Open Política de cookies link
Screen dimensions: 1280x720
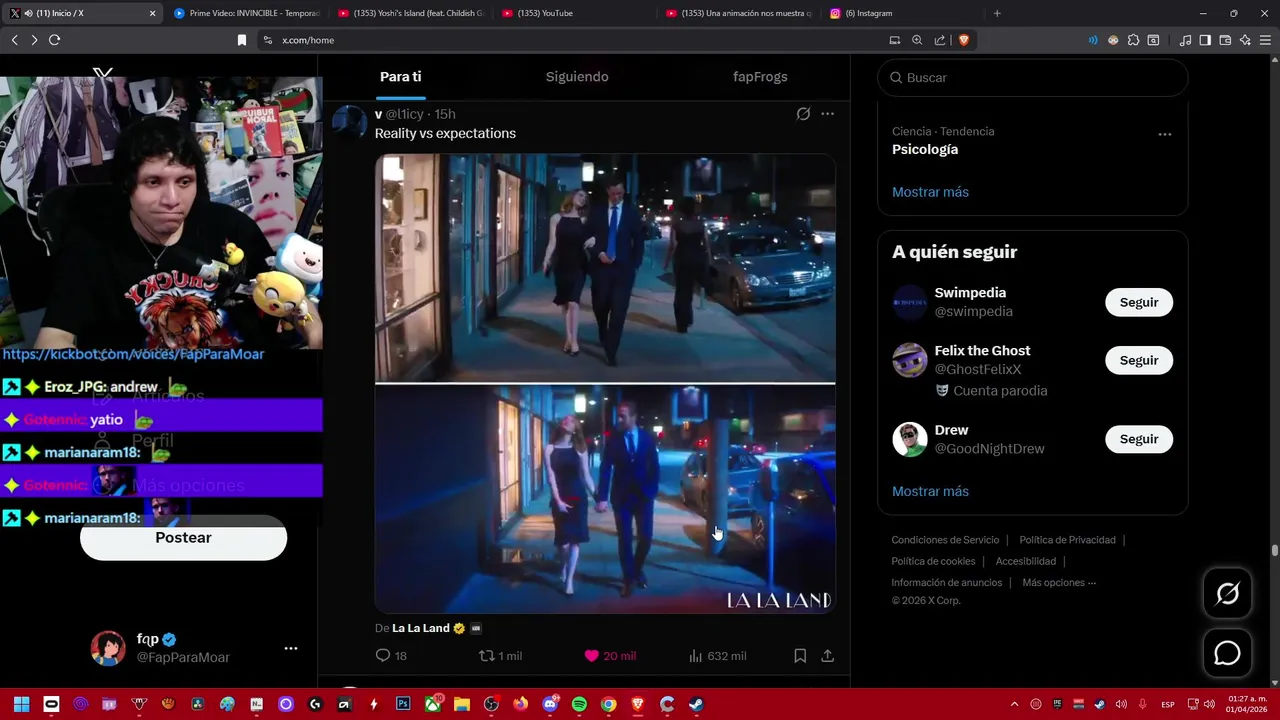(x=933, y=561)
